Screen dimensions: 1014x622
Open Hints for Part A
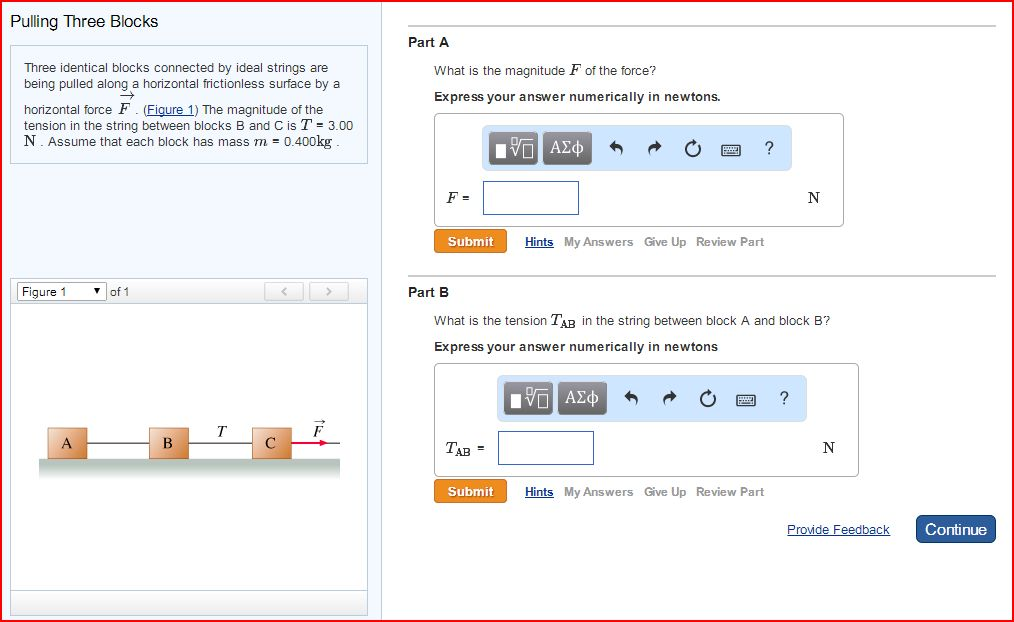[x=539, y=241]
